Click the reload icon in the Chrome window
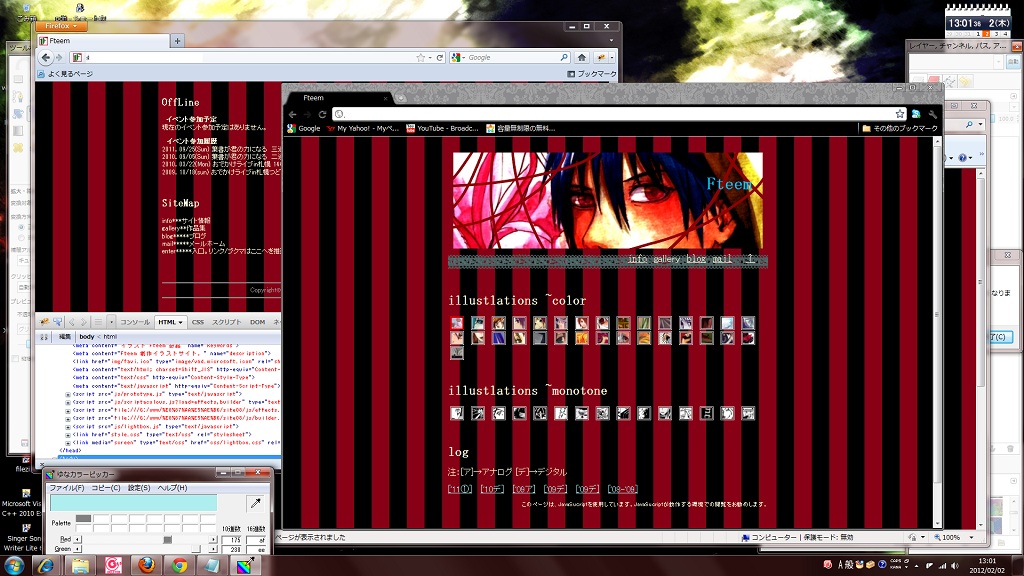 [x=322, y=114]
